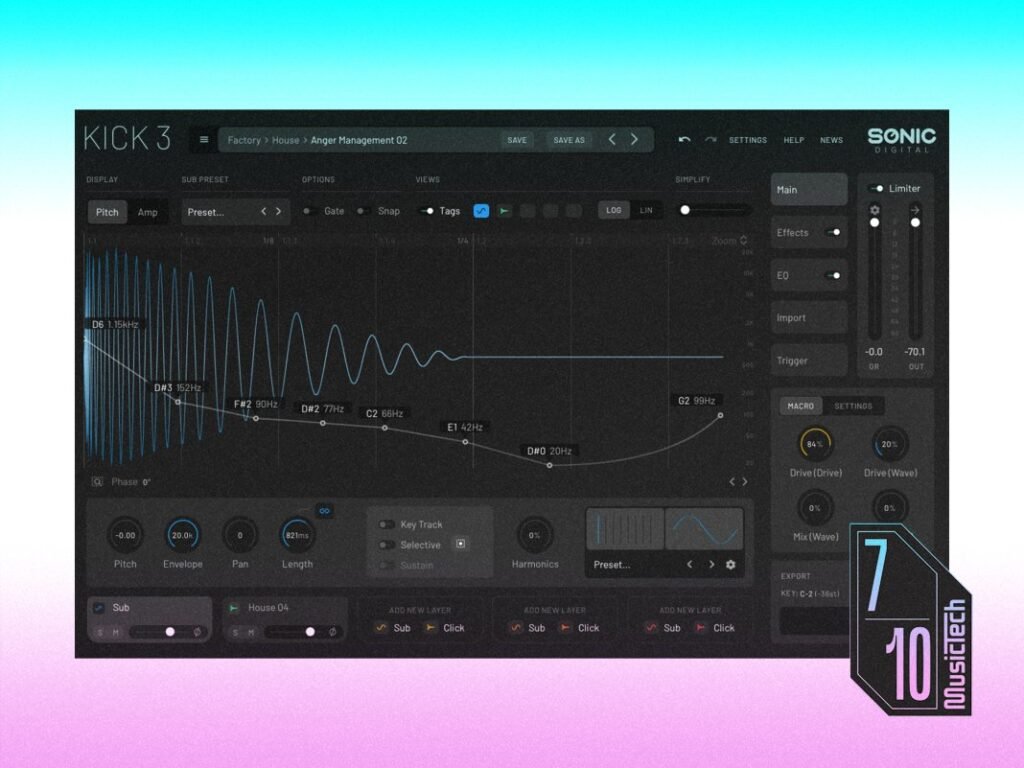Add Sub in second Add New Layer slot
Screen dimensions: 1024x768
point(528,628)
